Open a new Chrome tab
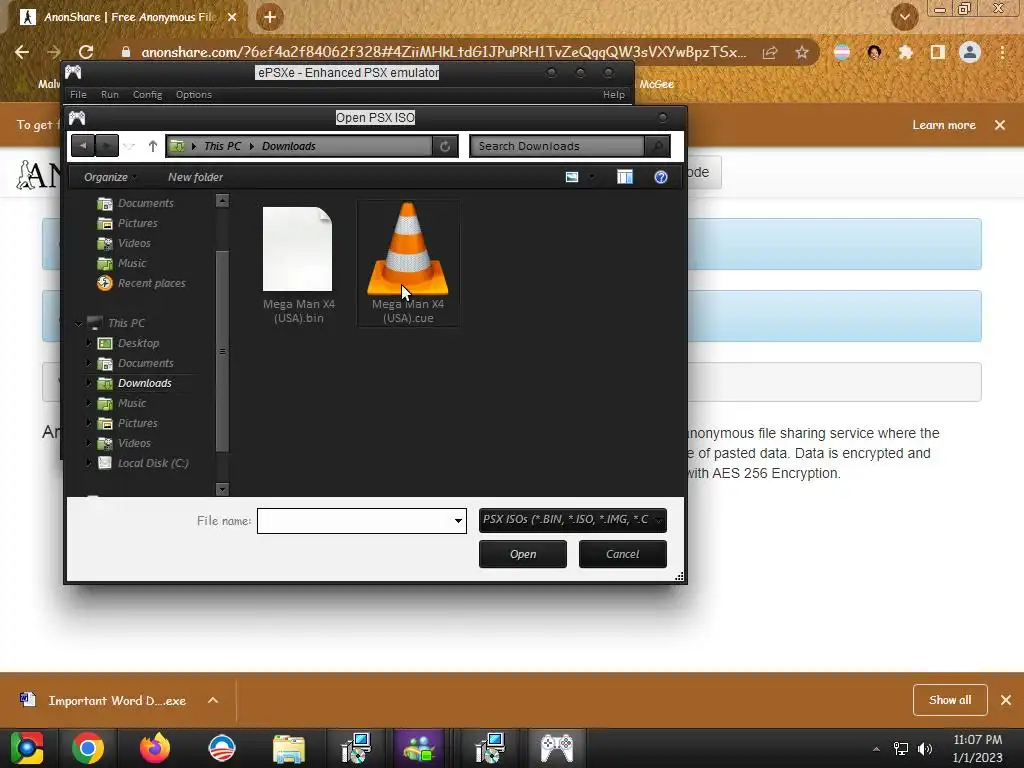This screenshot has width=1024, height=768. (270, 17)
